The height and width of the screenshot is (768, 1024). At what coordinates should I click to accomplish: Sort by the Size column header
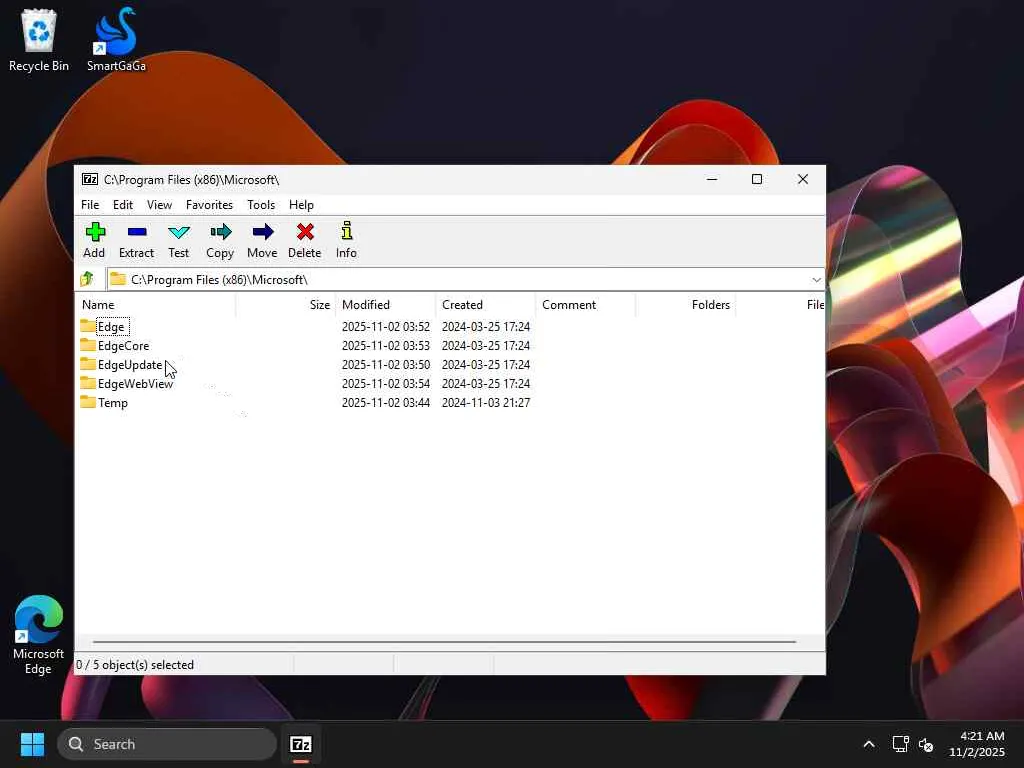pyautogui.click(x=285, y=305)
